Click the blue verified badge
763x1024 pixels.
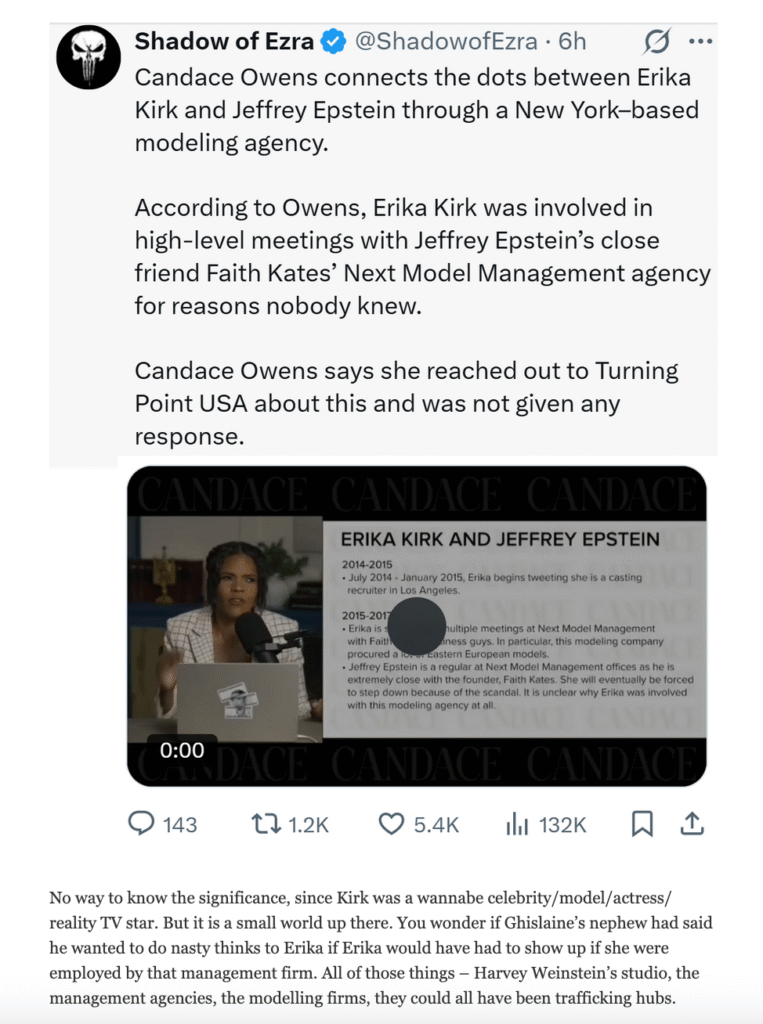[x=333, y=42]
